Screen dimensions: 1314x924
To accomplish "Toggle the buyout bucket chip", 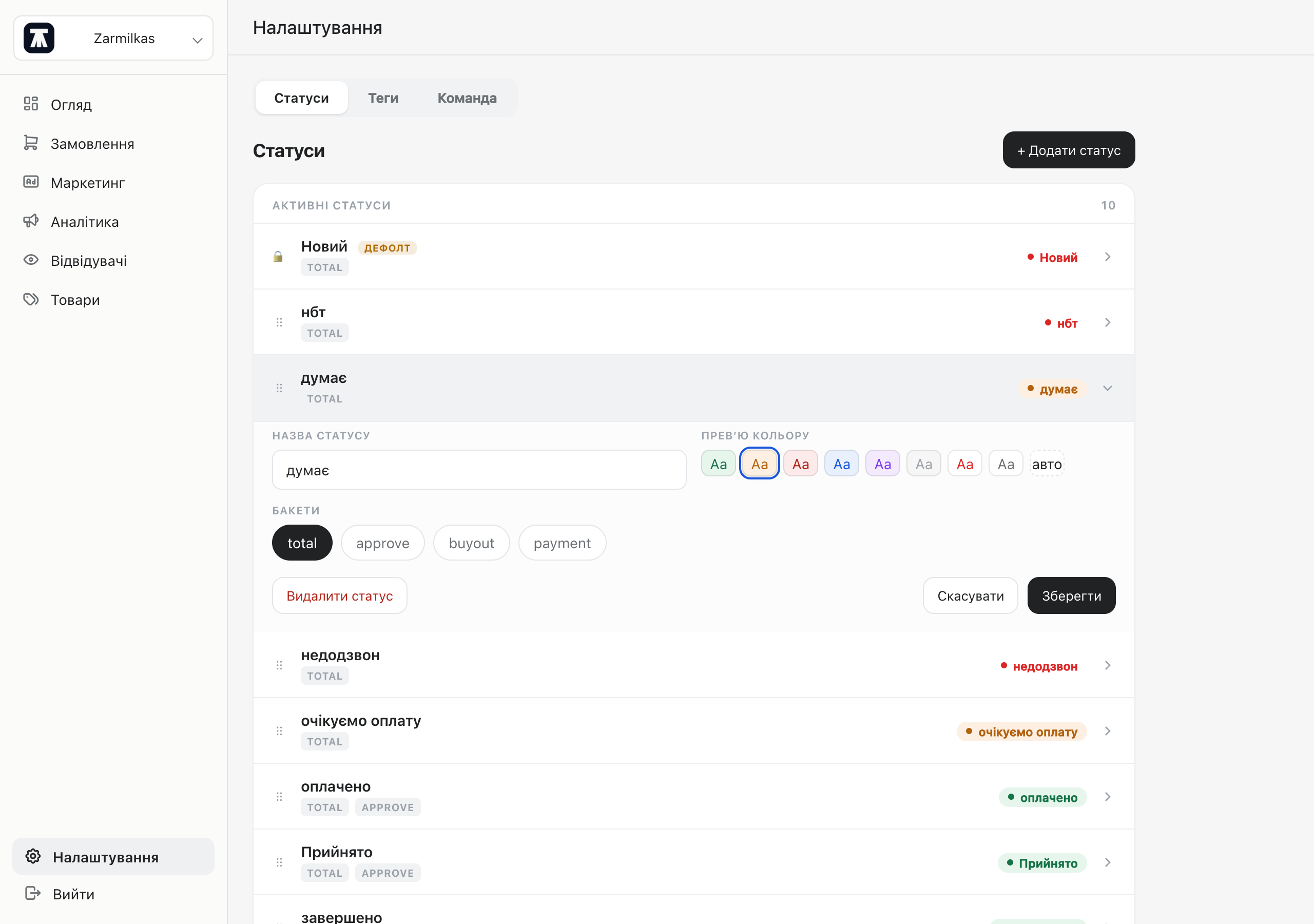I will tap(472, 543).
